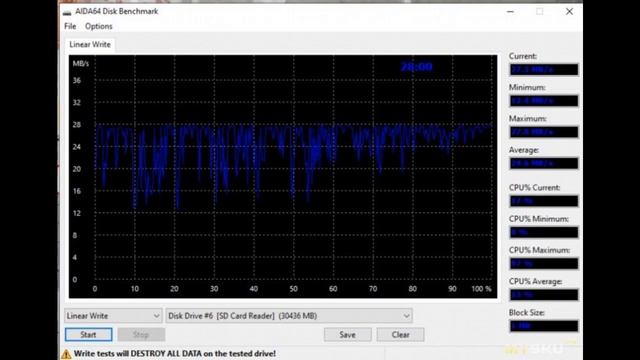The width and height of the screenshot is (640, 360).
Task: Click the Average speed value field
Action: pos(544,164)
